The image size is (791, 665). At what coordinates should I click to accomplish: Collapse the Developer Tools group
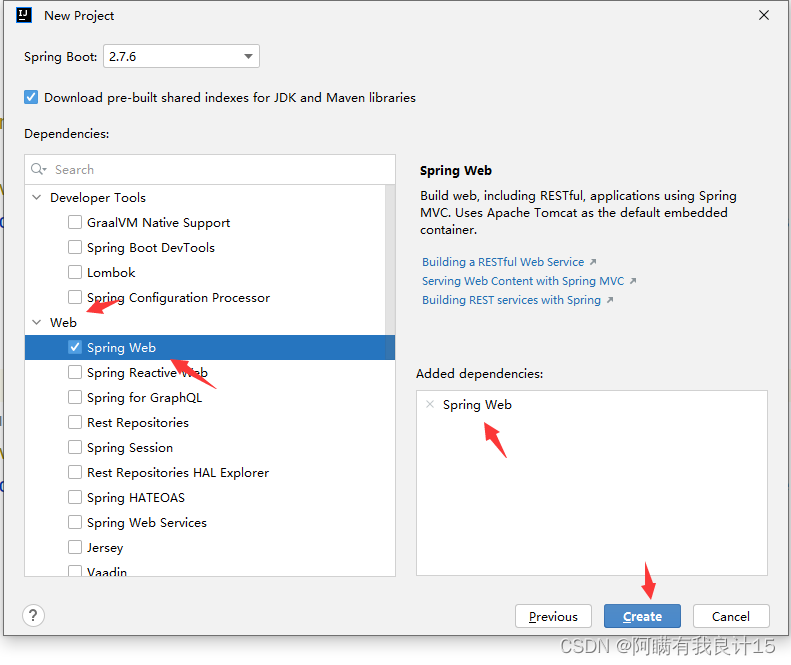pyautogui.click(x=37, y=197)
